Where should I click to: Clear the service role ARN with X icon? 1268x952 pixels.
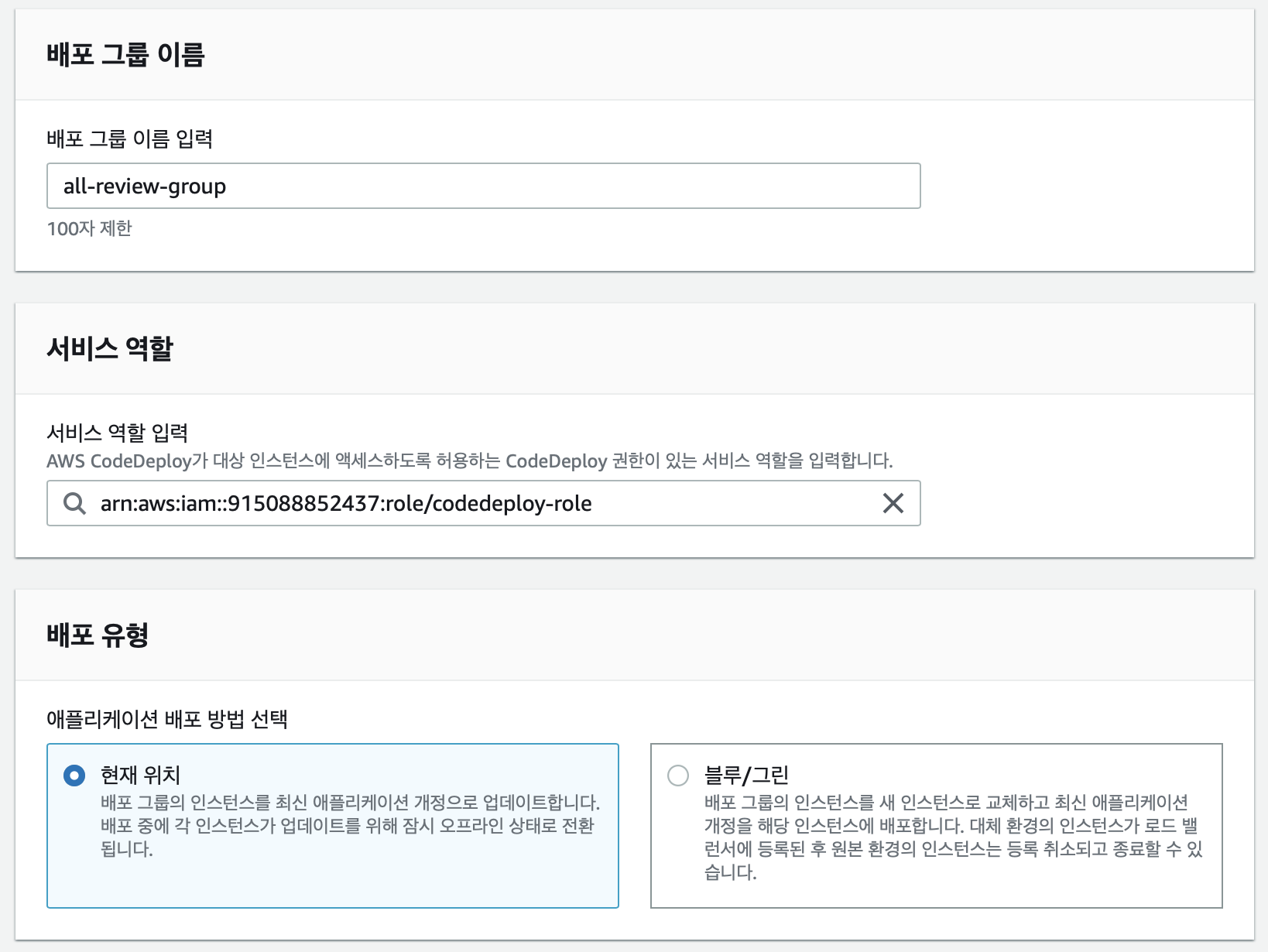[893, 503]
